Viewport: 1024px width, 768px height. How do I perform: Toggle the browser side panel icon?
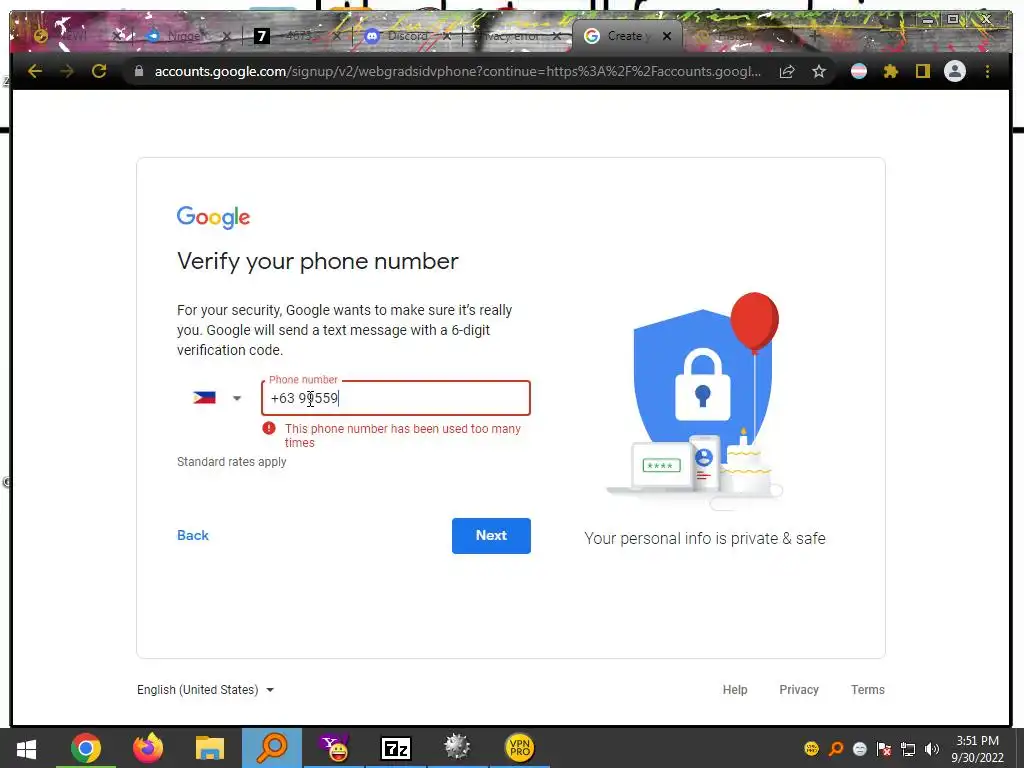coord(922,71)
